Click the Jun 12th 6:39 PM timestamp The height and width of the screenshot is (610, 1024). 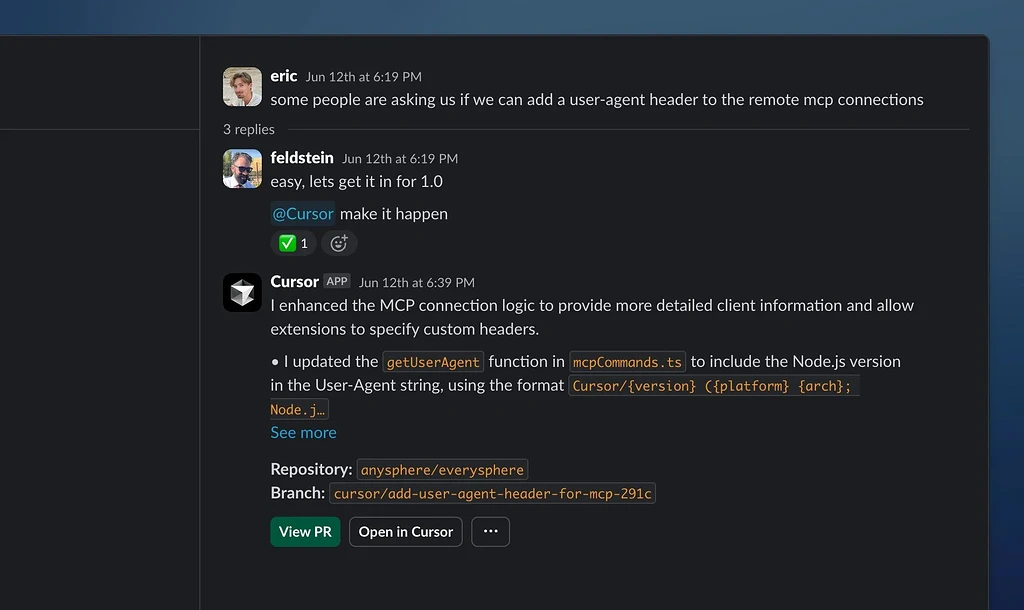coord(416,282)
